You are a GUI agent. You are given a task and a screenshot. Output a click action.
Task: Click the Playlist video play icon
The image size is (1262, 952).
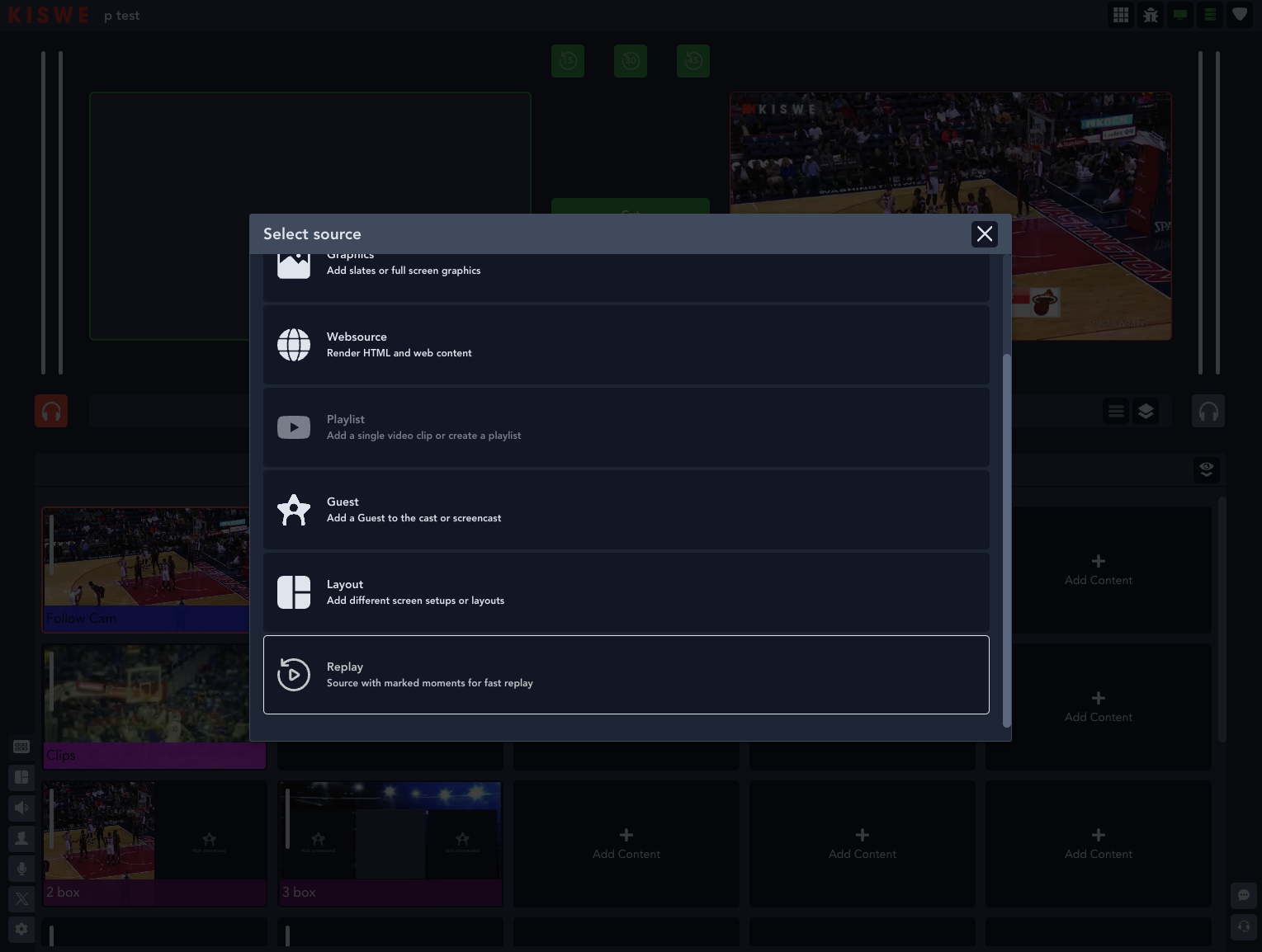tap(293, 427)
